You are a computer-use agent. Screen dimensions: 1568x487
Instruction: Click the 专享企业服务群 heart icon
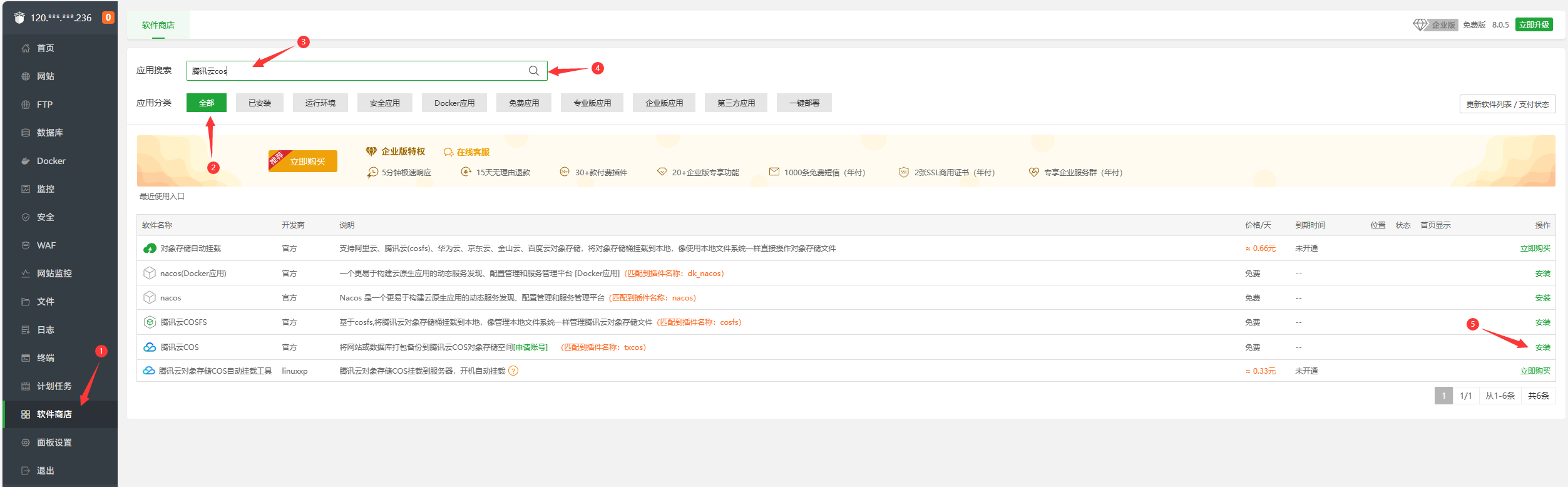coord(1034,172)
